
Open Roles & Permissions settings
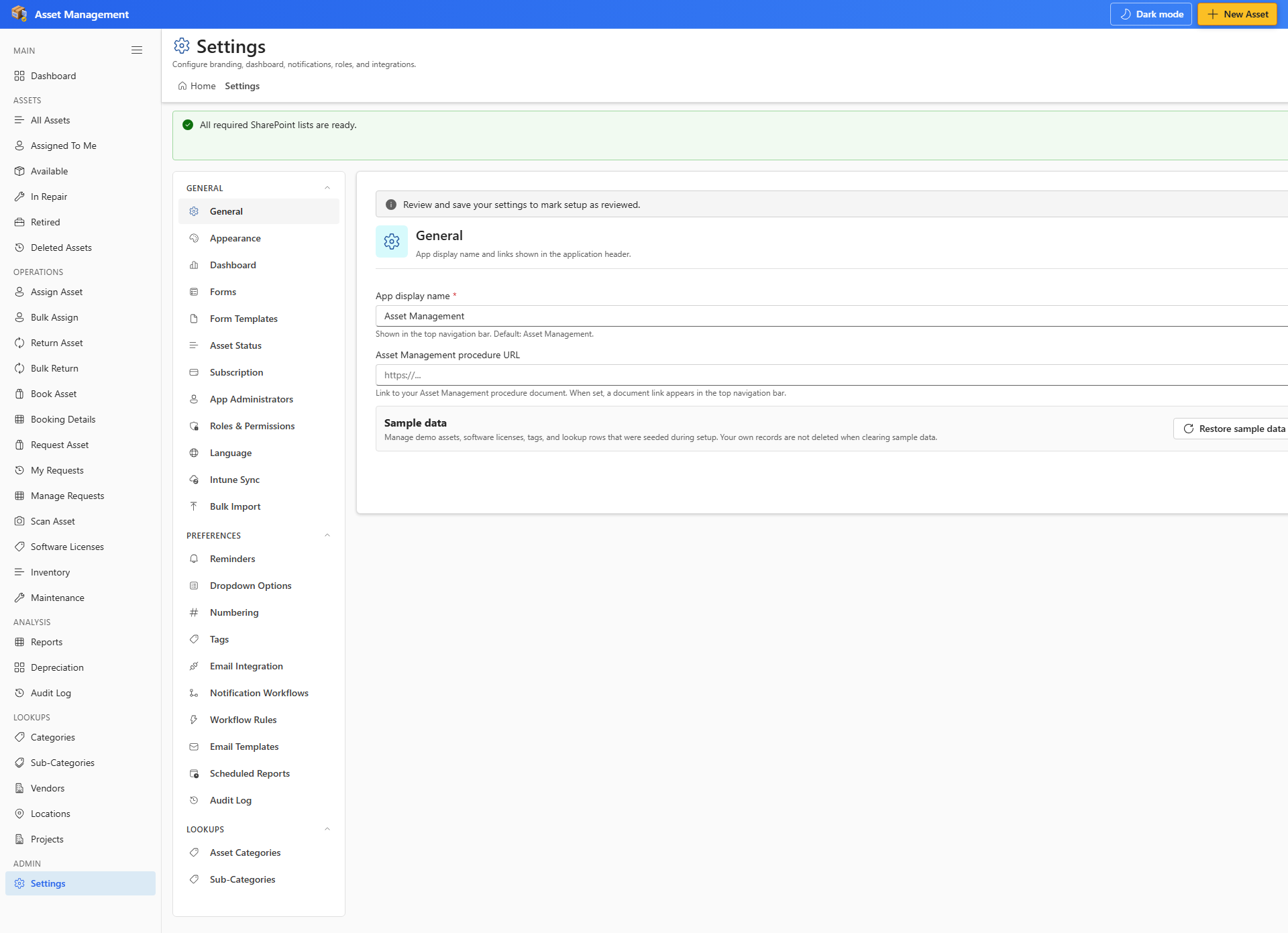coord(259,426)
